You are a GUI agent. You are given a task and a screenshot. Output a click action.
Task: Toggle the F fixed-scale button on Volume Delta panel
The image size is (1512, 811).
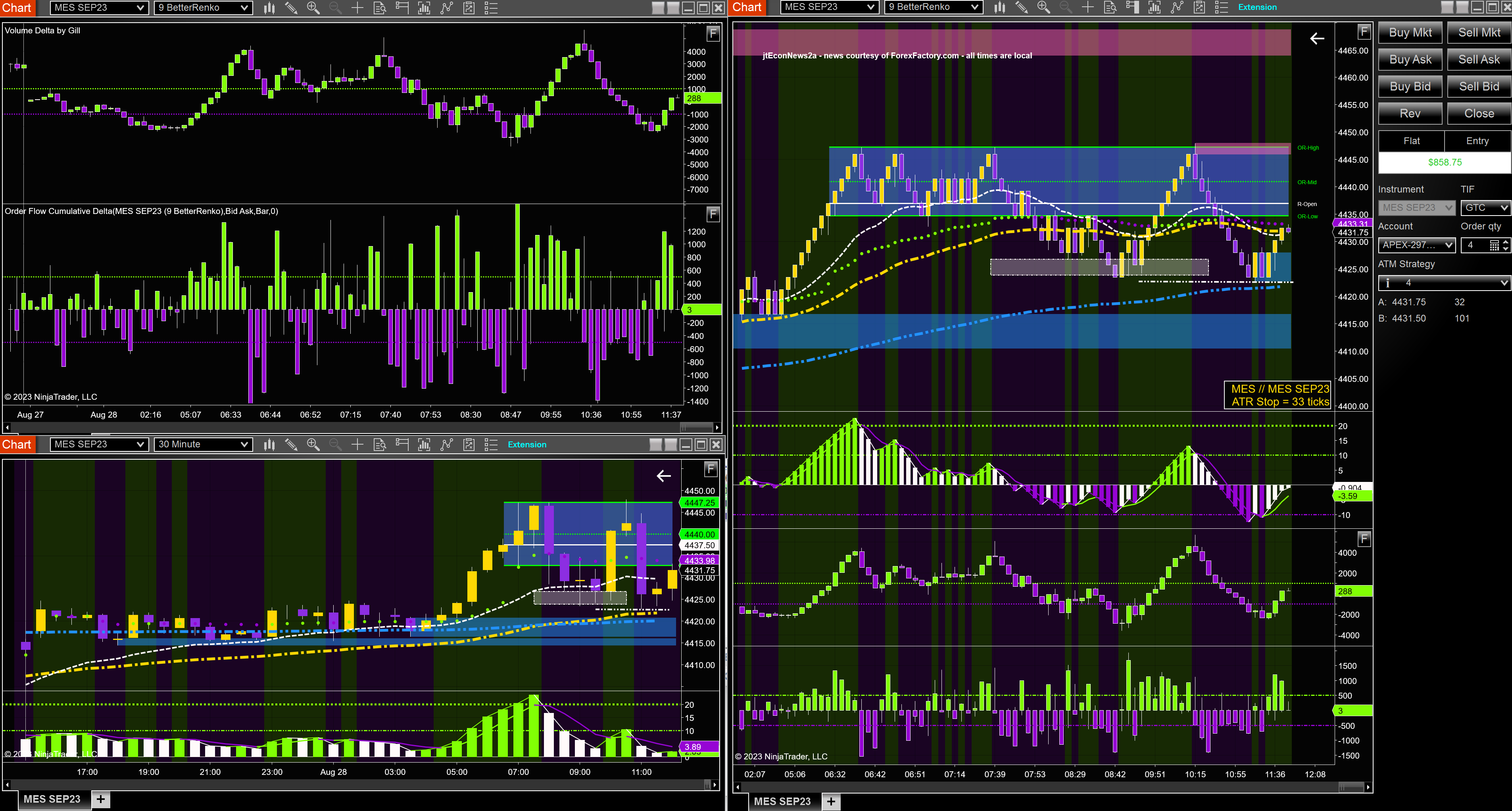coord(713,33)
